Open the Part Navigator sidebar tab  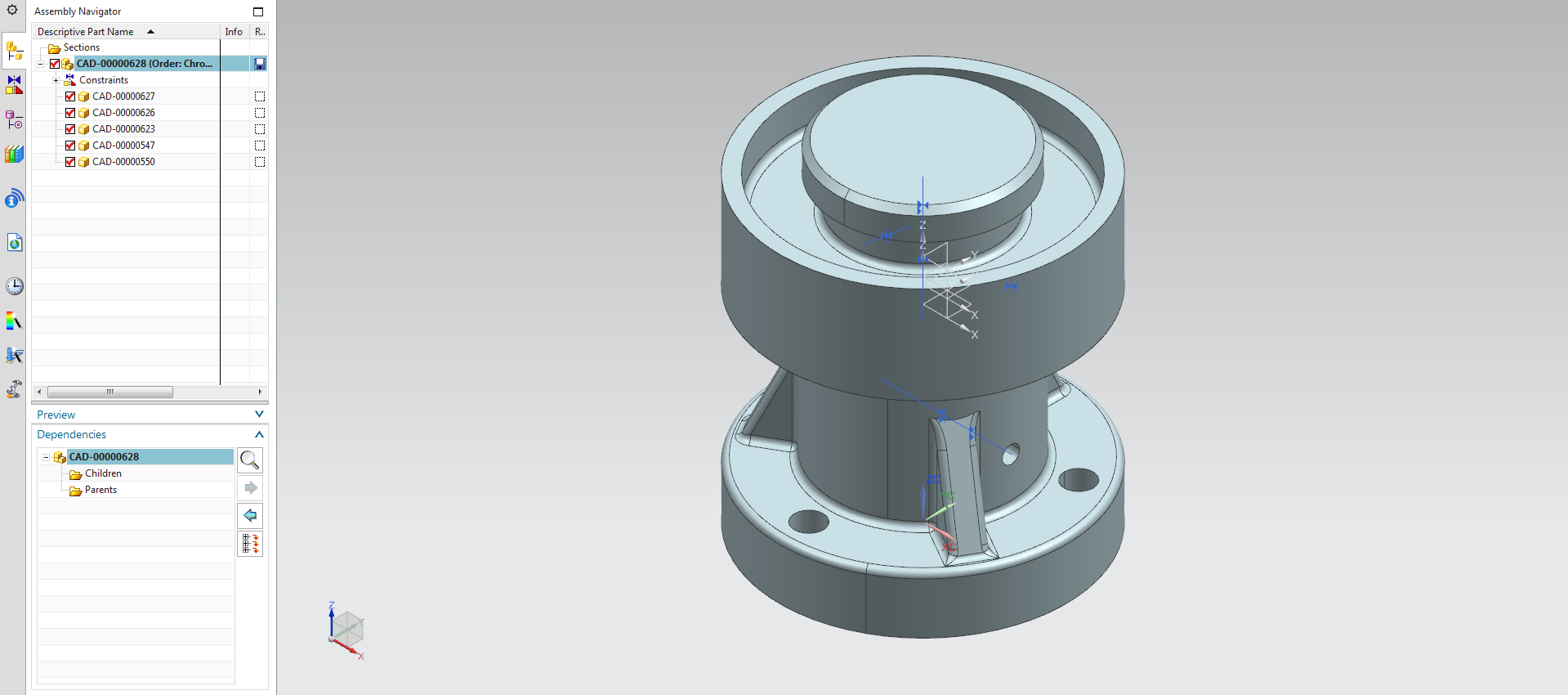click(14, 120)
